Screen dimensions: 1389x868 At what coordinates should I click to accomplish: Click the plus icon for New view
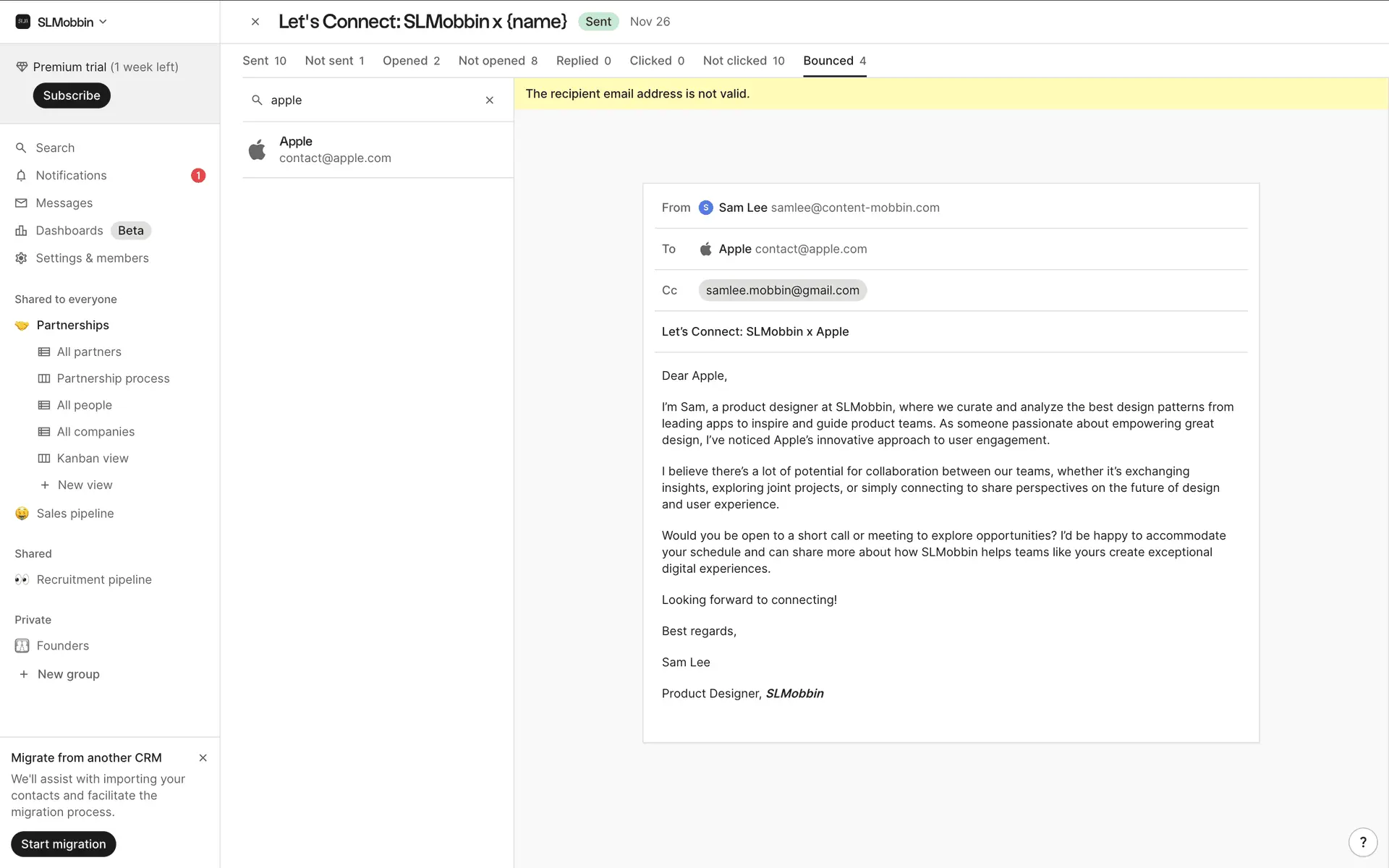coord(45,485)
